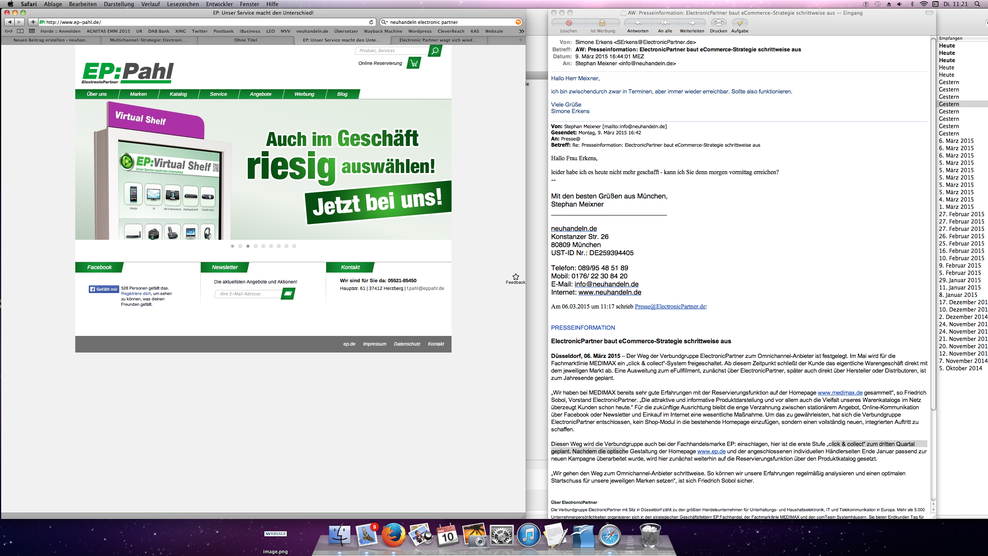This screenshot has width=988, height=556.
Task: Open the Ablage menu
Action: click(53, 4)
